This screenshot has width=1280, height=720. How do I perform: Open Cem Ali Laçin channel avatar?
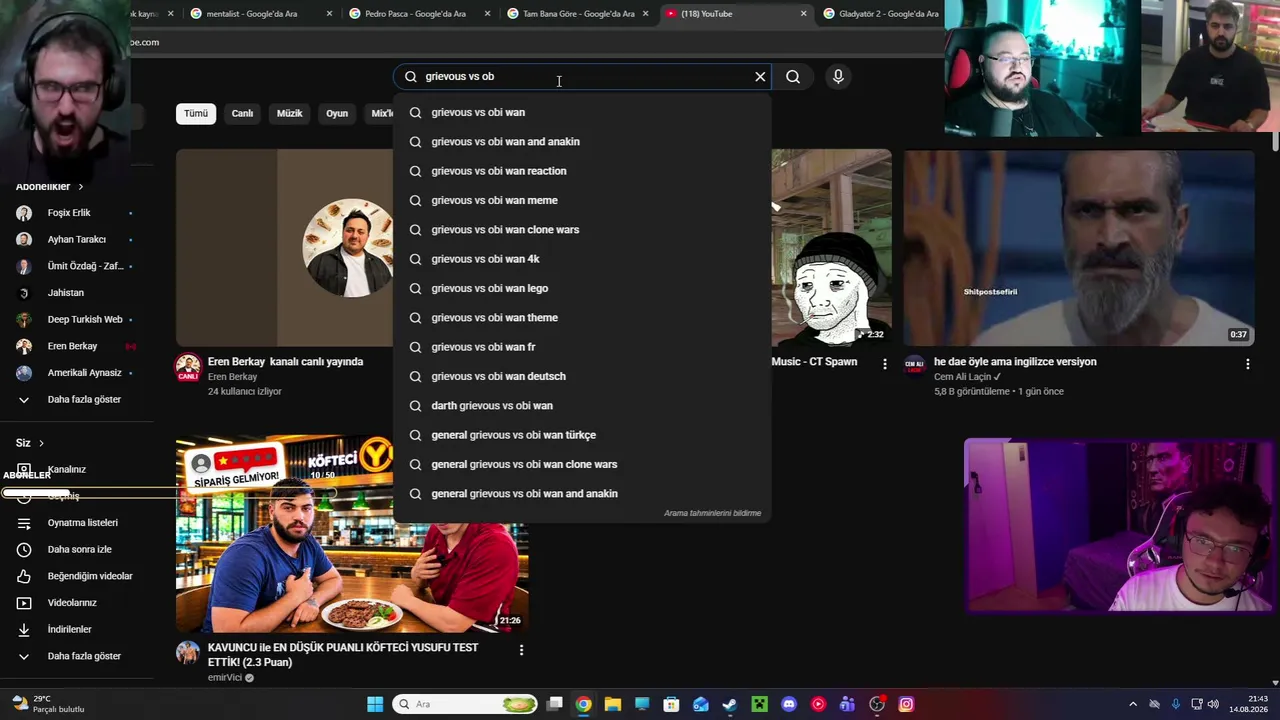tap(915, 366)
